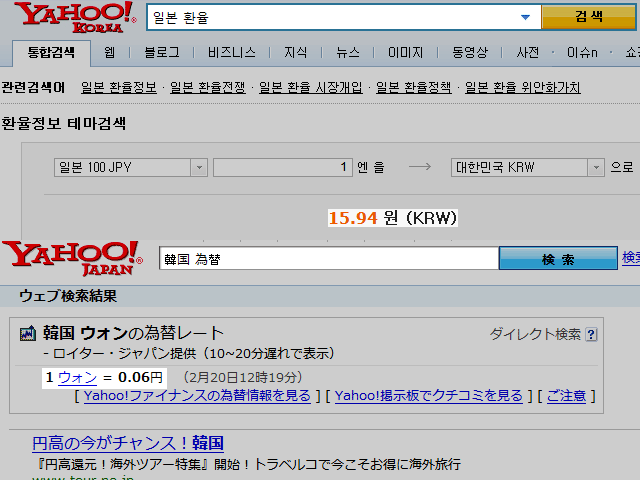
Task: Click the 관련검색어 label
Action: tap(33, 87)
